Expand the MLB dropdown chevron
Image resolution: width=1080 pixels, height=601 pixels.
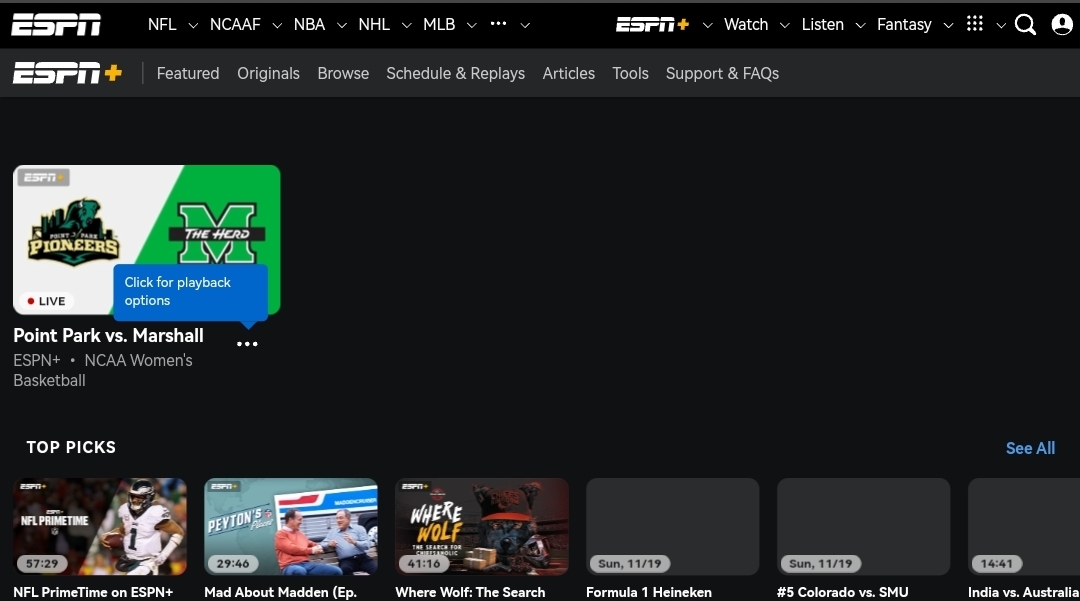coord(472,25)
